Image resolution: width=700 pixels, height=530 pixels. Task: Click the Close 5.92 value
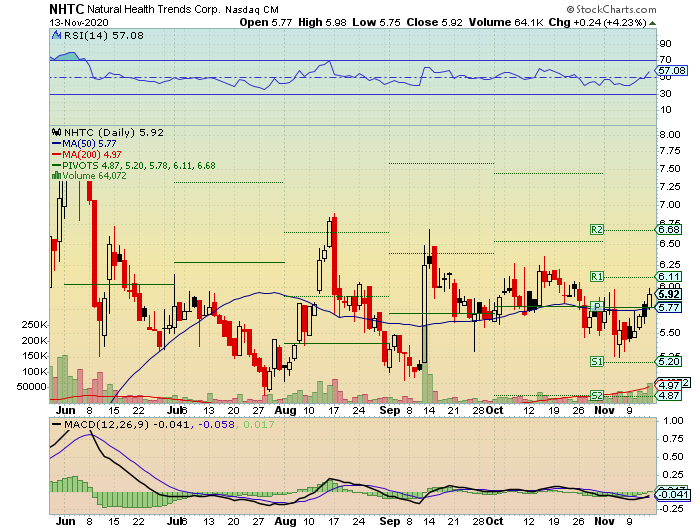point(434,22)
